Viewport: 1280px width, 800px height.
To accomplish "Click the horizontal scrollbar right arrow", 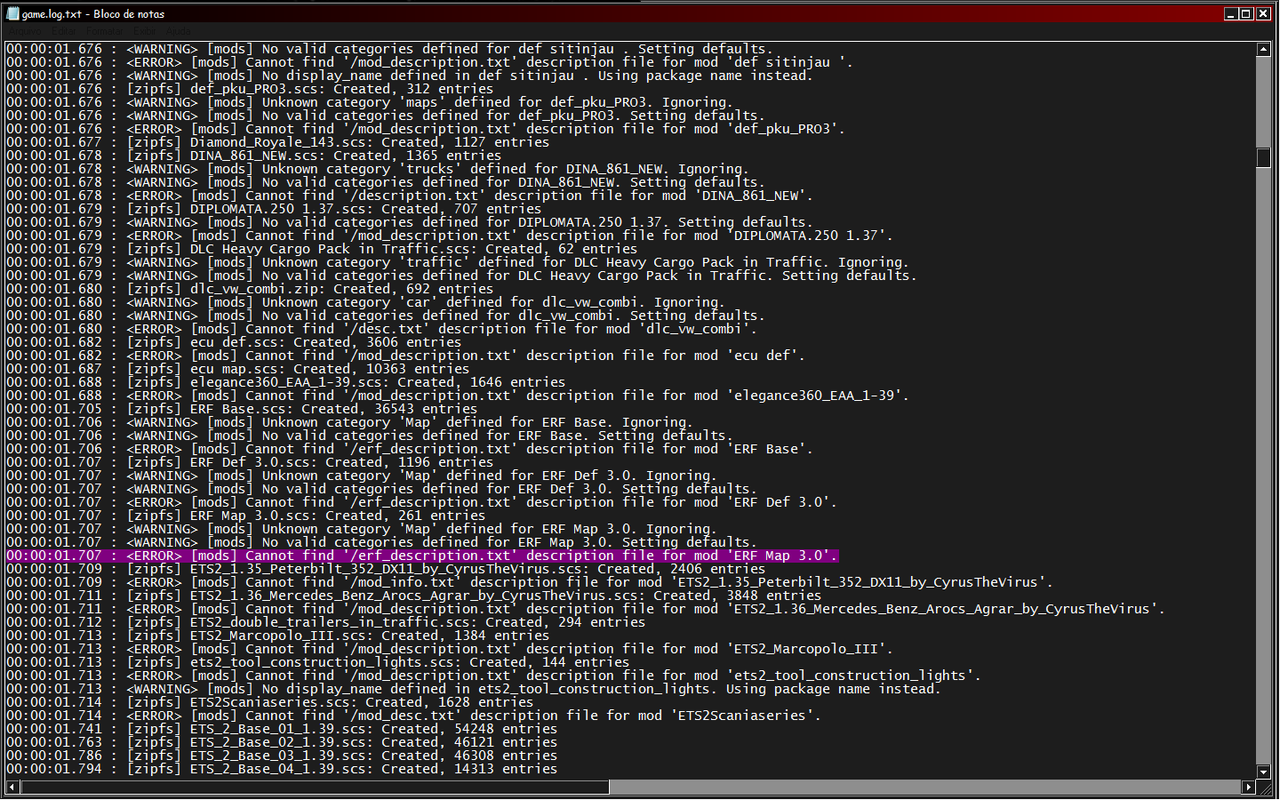I will click(1248, 787).
